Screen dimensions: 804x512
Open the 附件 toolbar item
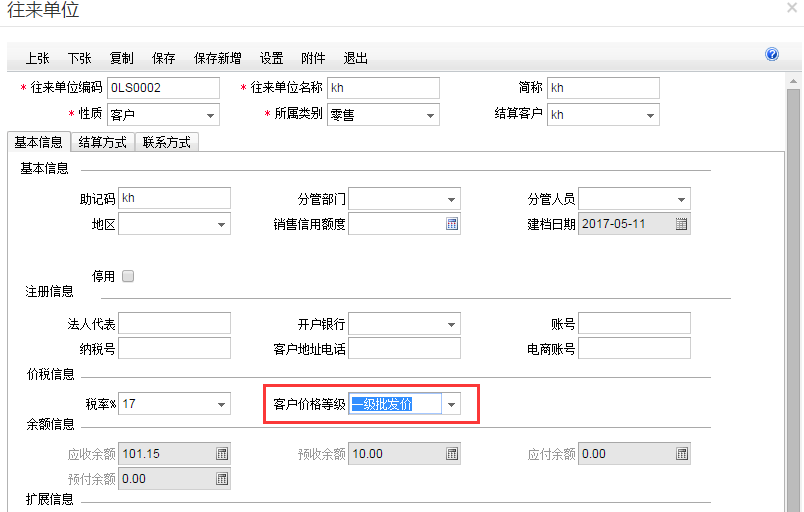pos(313,59)
